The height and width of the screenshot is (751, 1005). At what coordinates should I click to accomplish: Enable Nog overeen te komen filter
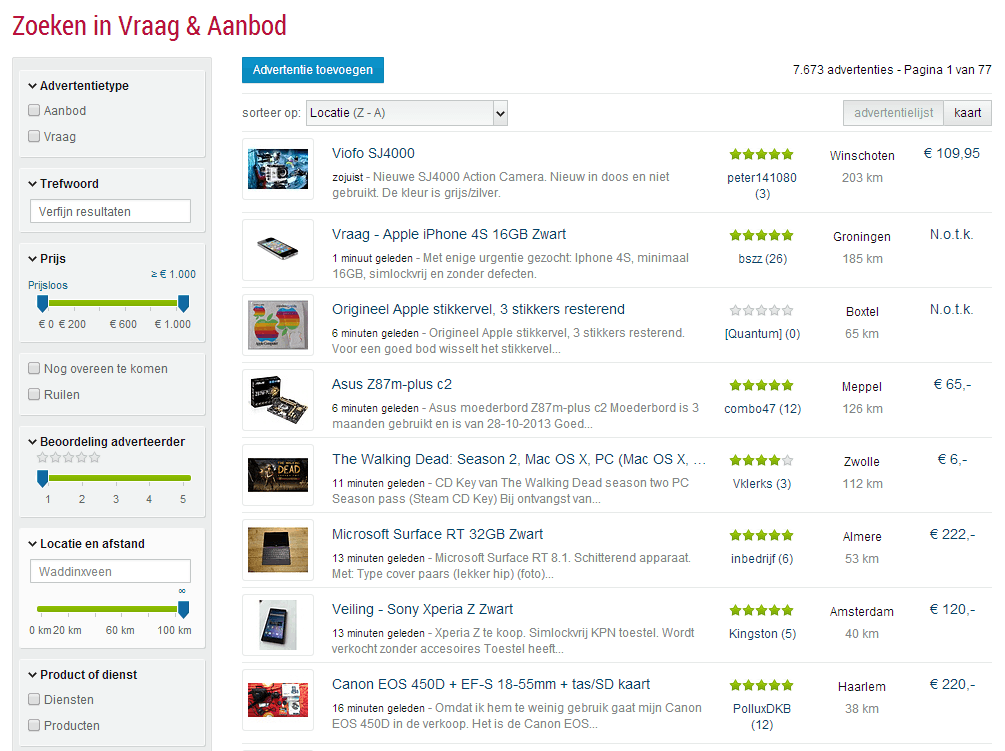(x=34, y=368)
